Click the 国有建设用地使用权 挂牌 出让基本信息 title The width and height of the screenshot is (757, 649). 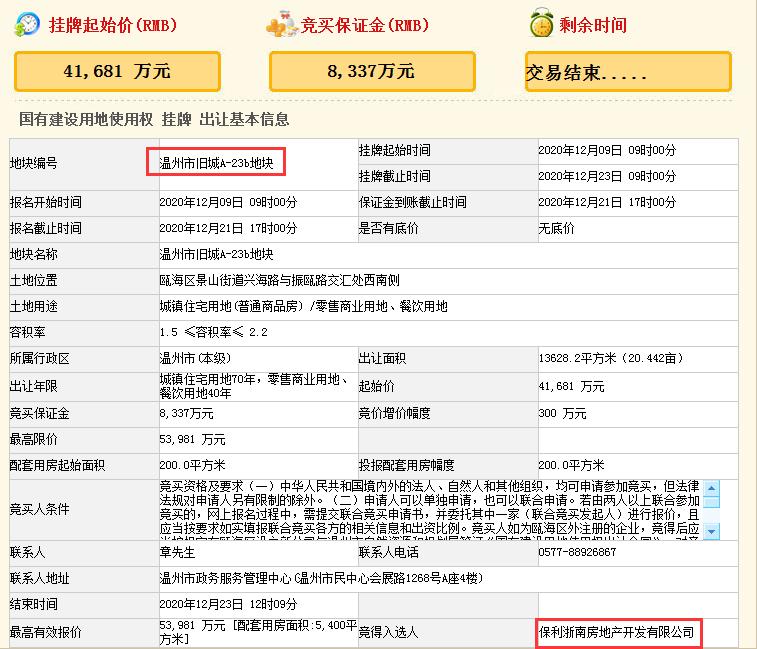[154, 119]
